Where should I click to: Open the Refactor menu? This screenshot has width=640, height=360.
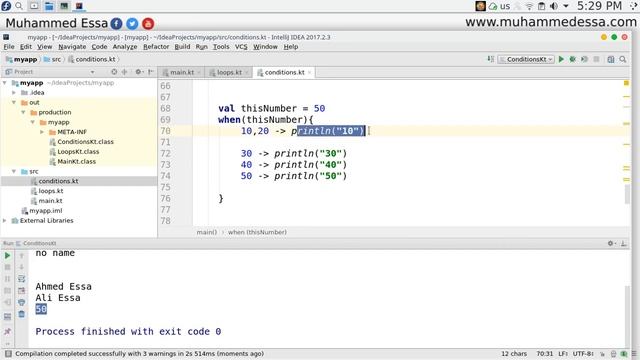click(156, 47)
